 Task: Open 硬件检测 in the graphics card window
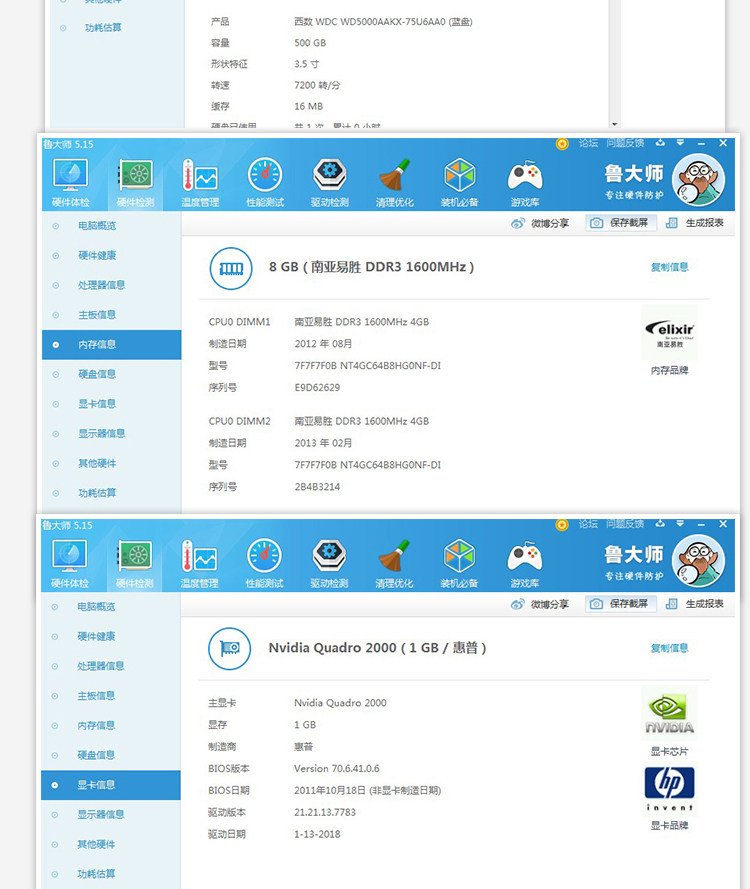(x=135, y=564)
